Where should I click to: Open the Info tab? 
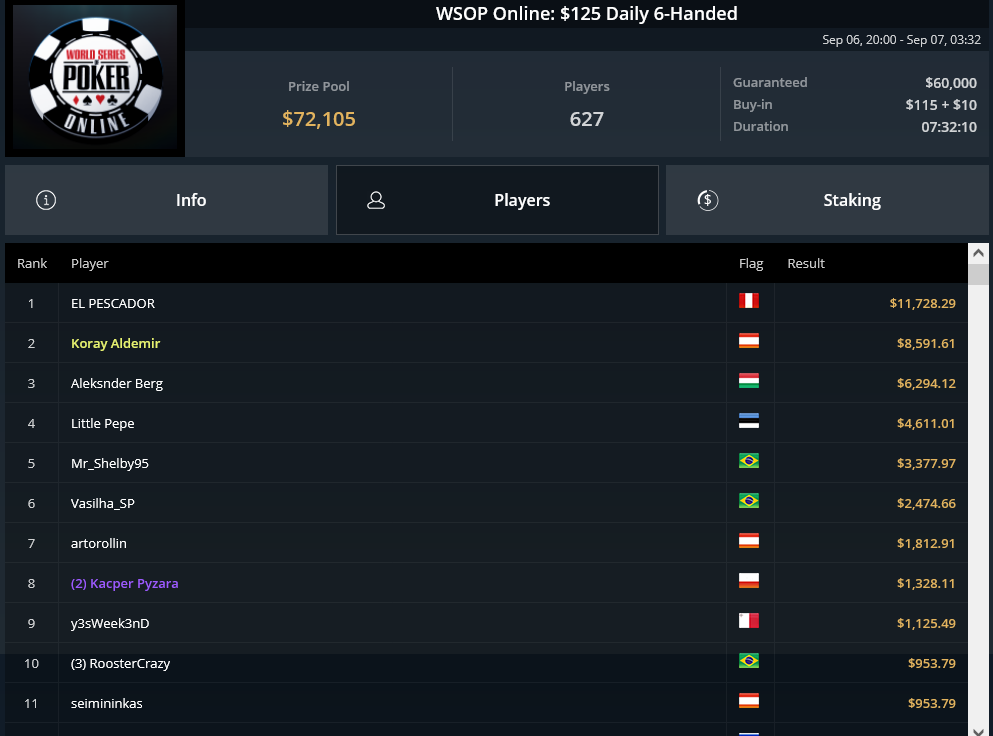pos(167,200)
